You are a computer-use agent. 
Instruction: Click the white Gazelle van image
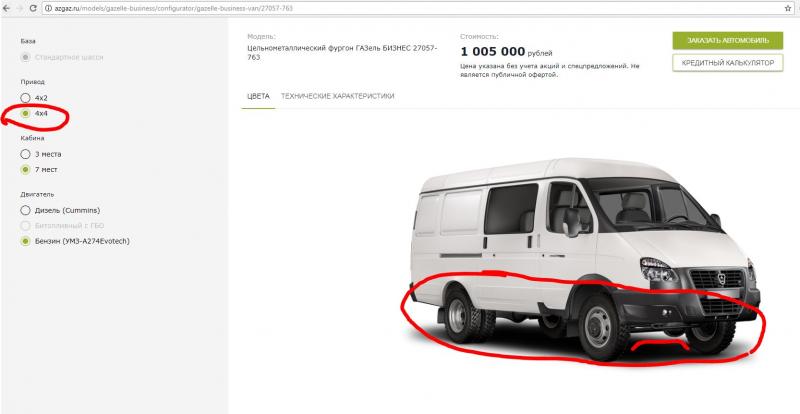point(585,259)
